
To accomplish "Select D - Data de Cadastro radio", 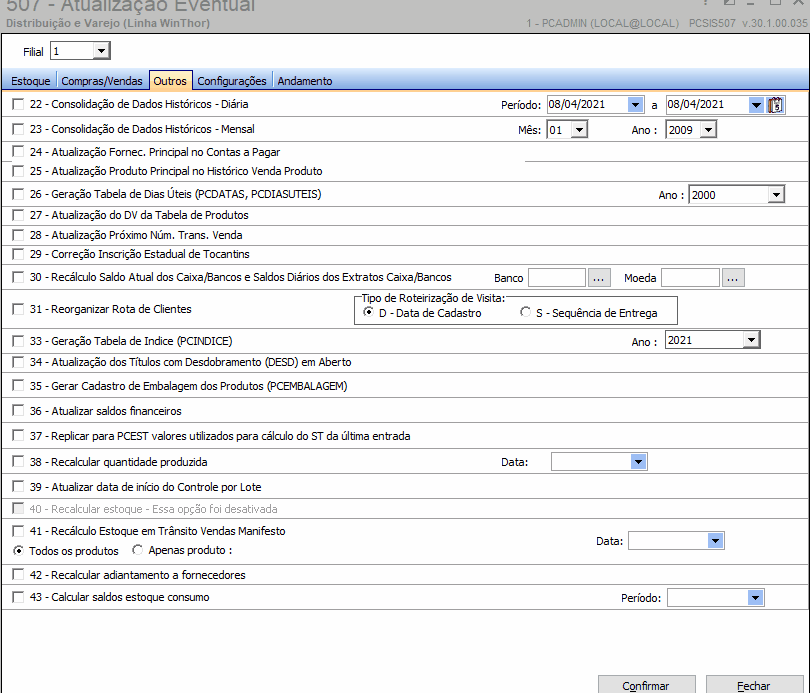I will click(x=368, y=312).
